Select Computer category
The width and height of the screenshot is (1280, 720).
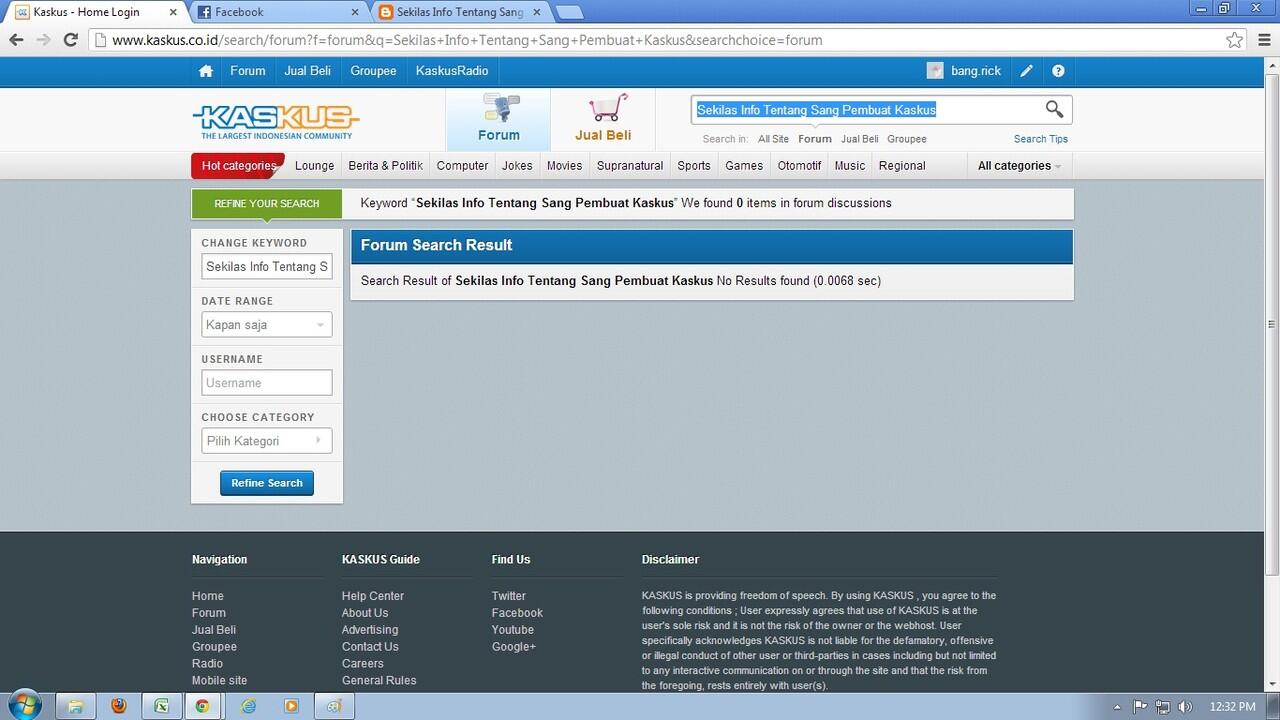[x=462, y=166]
